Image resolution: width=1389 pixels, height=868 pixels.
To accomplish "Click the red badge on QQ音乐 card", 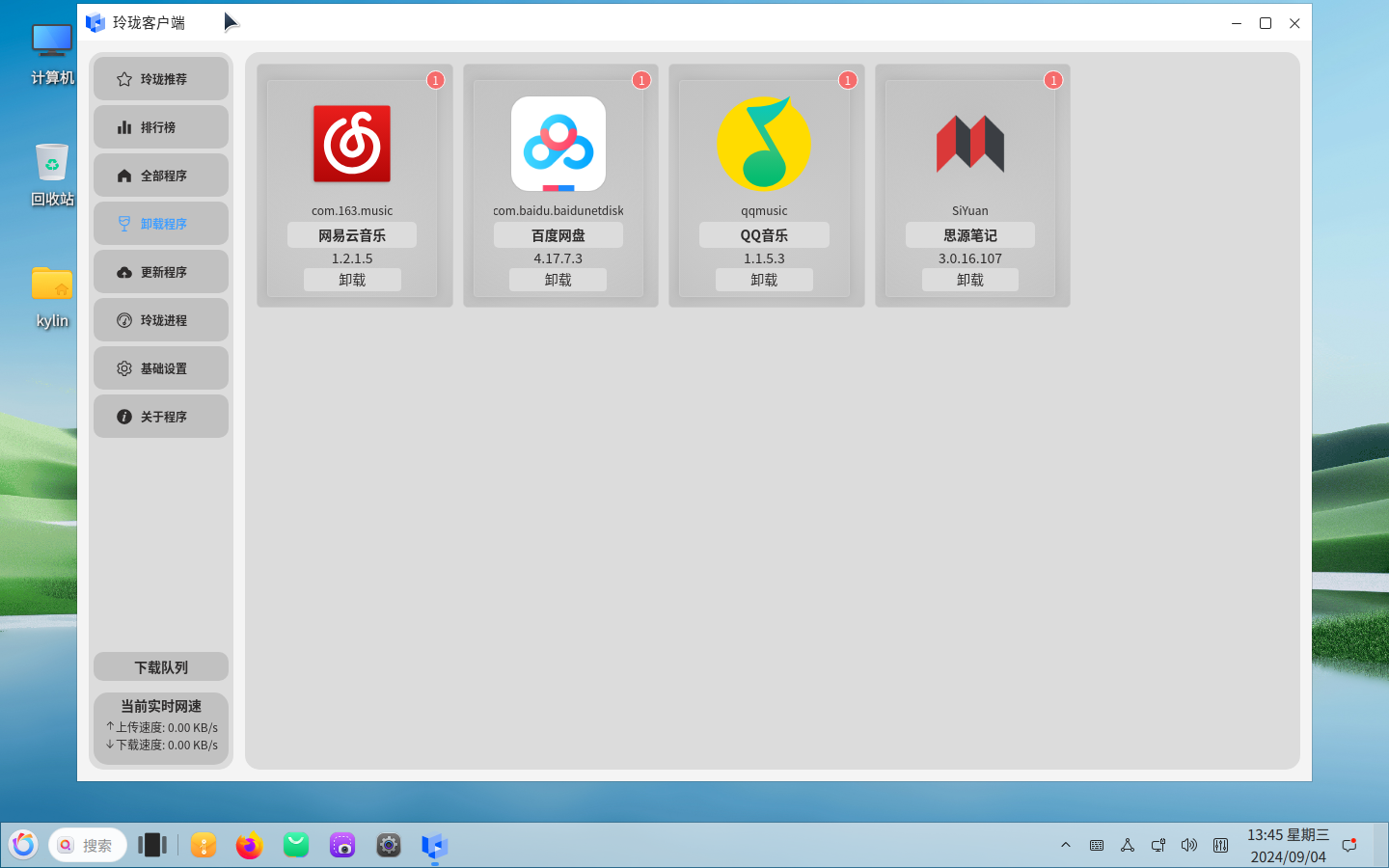I will [x=848, y=80].
